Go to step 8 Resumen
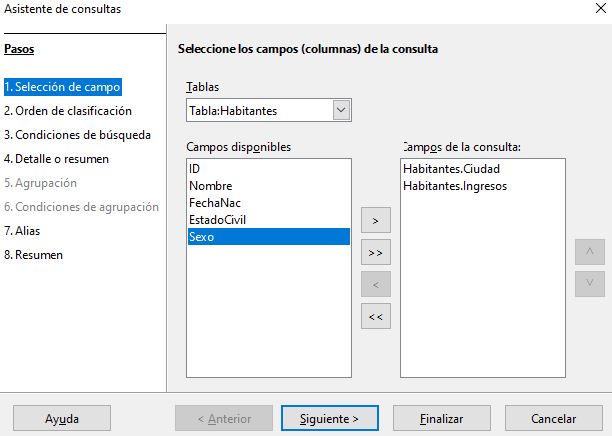 pos(34,255)
